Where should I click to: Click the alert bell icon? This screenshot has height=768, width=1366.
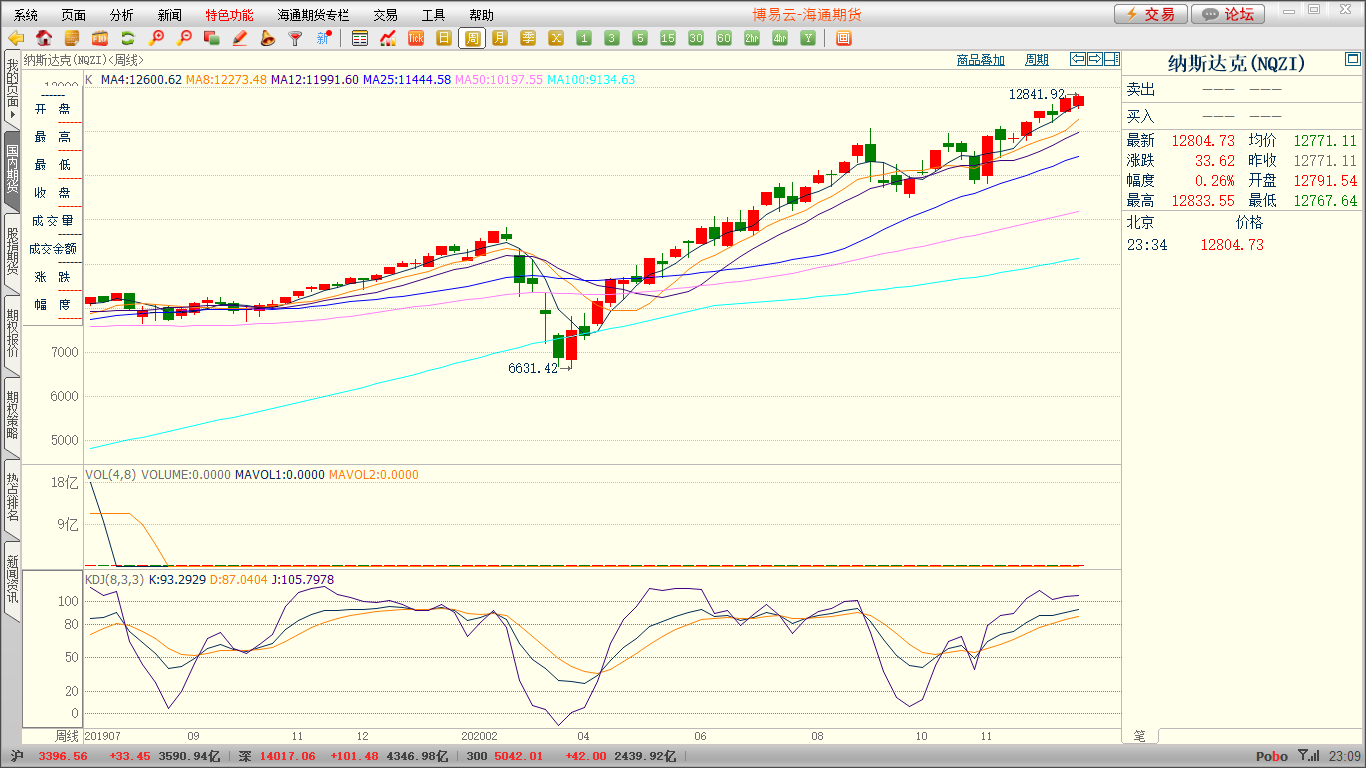pyautogui.click(x=268, y=38)
